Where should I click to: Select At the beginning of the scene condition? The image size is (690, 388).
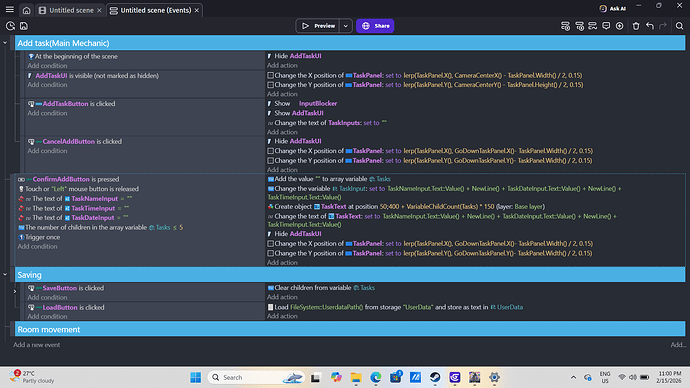click(x=73, y=56)
